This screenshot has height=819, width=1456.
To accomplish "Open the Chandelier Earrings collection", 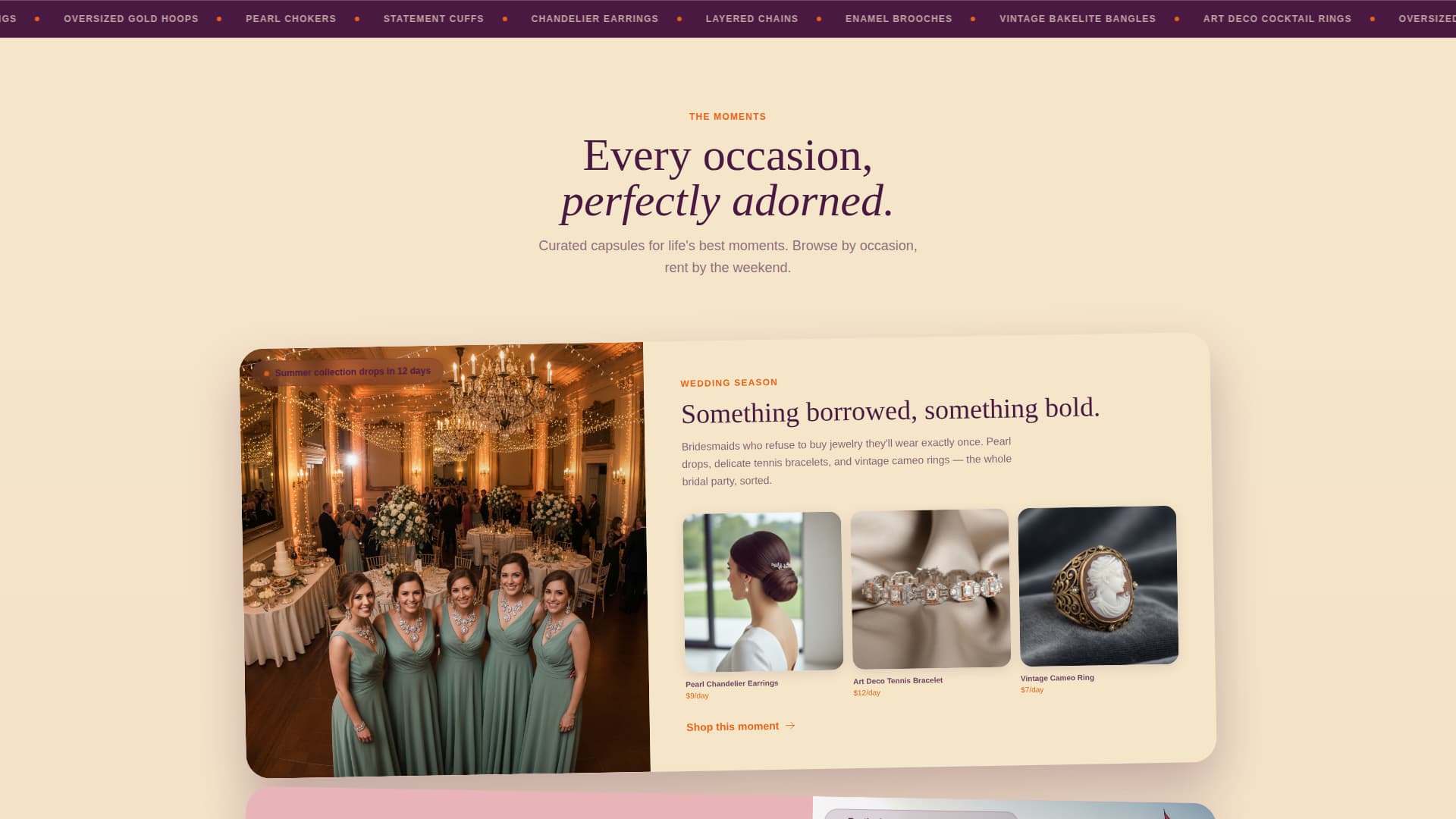I will click(x=595, y=18).
